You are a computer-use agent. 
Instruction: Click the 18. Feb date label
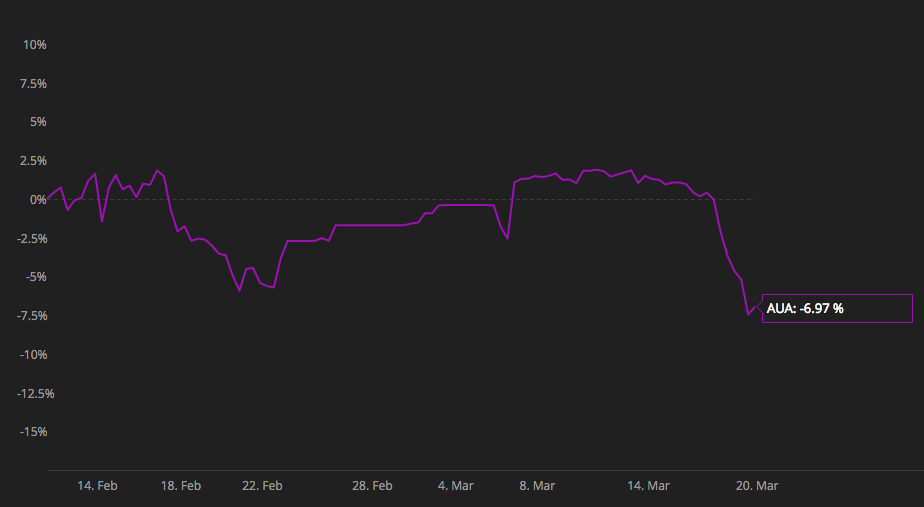pos(181,486)
